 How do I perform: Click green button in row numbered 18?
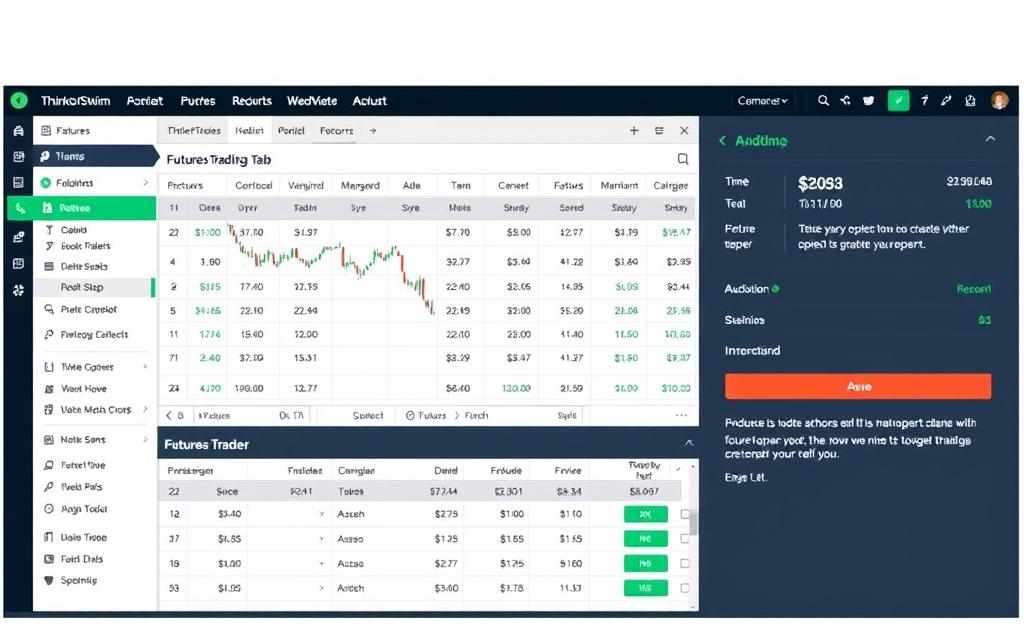645,564
